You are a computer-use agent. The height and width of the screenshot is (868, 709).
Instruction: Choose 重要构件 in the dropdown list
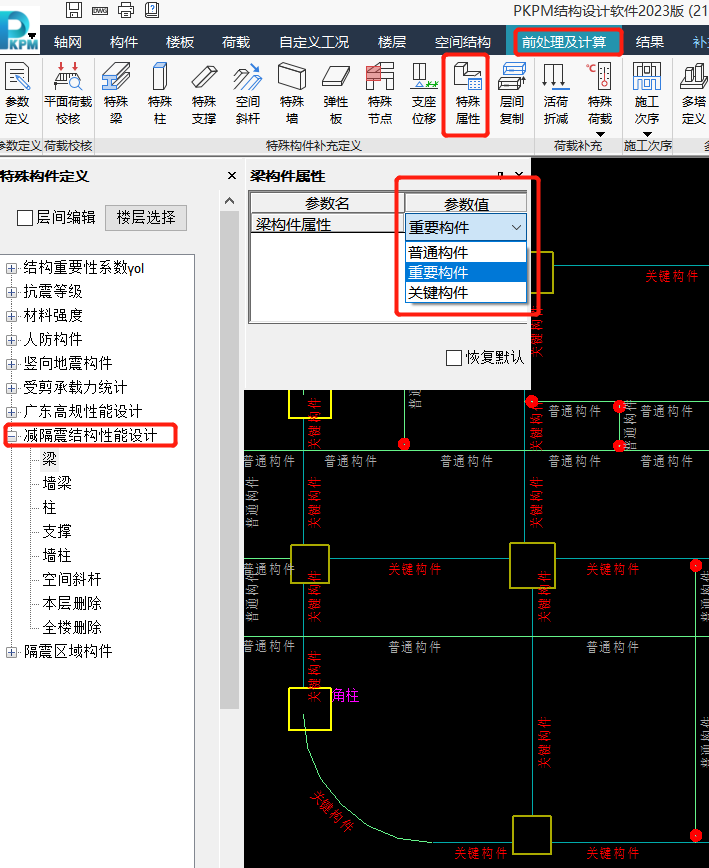pos(466,273)
